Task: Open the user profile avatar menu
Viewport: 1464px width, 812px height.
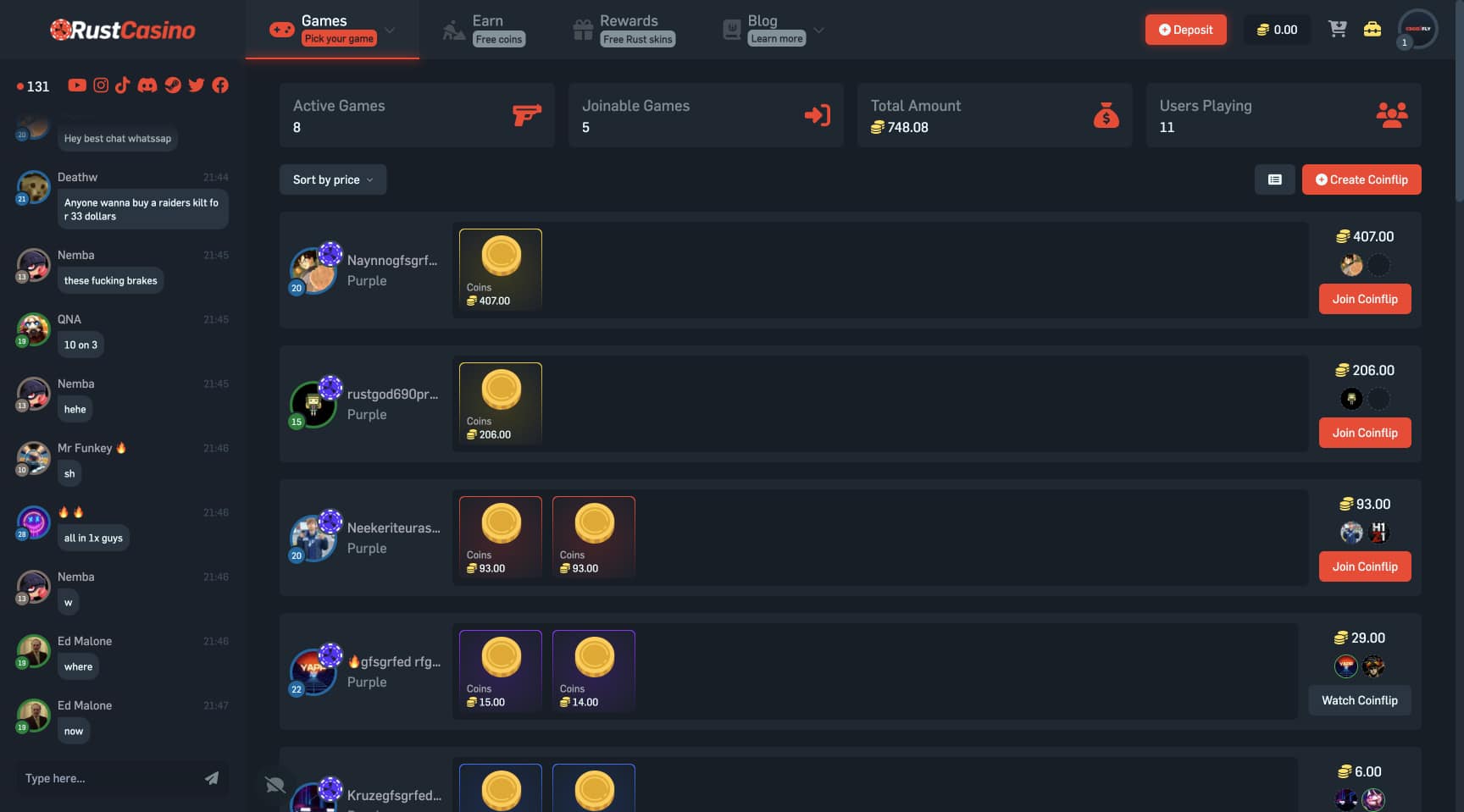Action: pyautogui.click(x=1418, y=29)
